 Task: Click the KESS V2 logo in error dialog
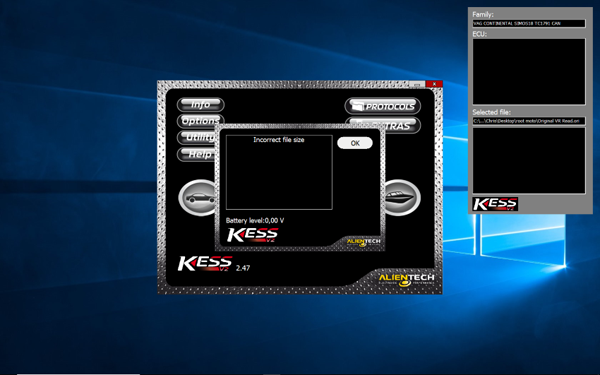tap(253, 235)
